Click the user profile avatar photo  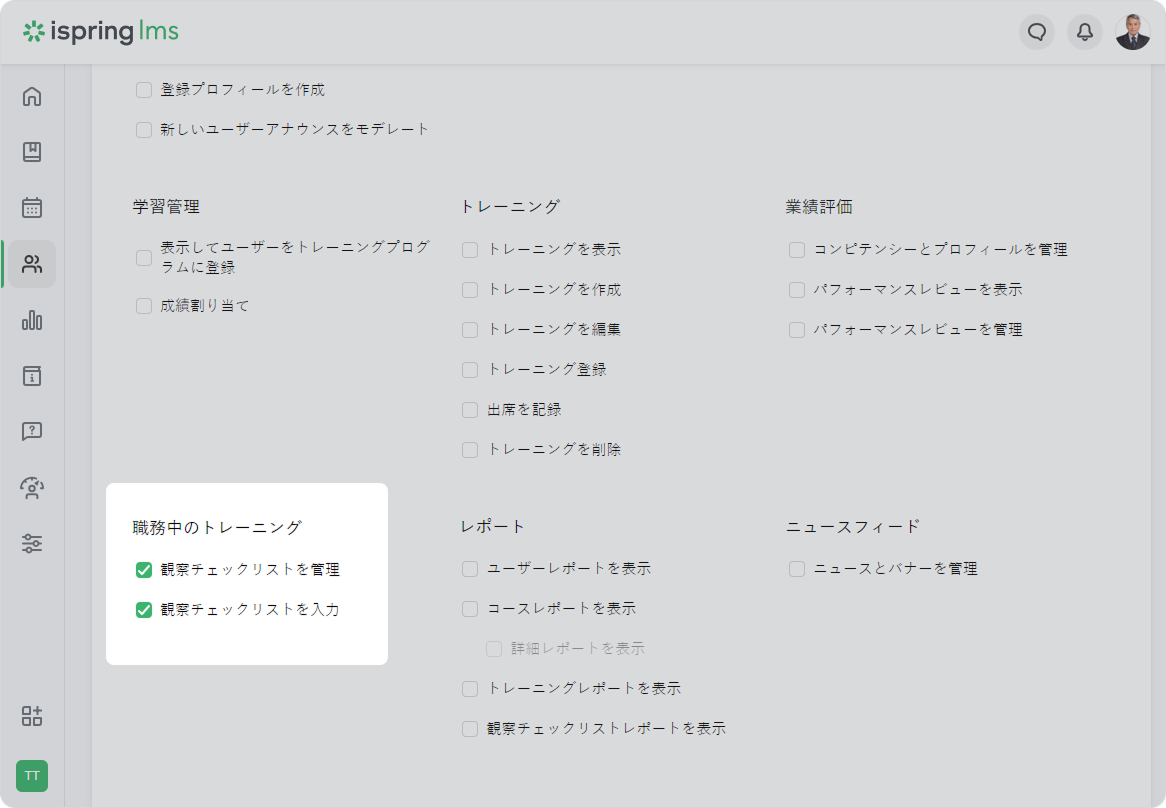(1133, 32)
